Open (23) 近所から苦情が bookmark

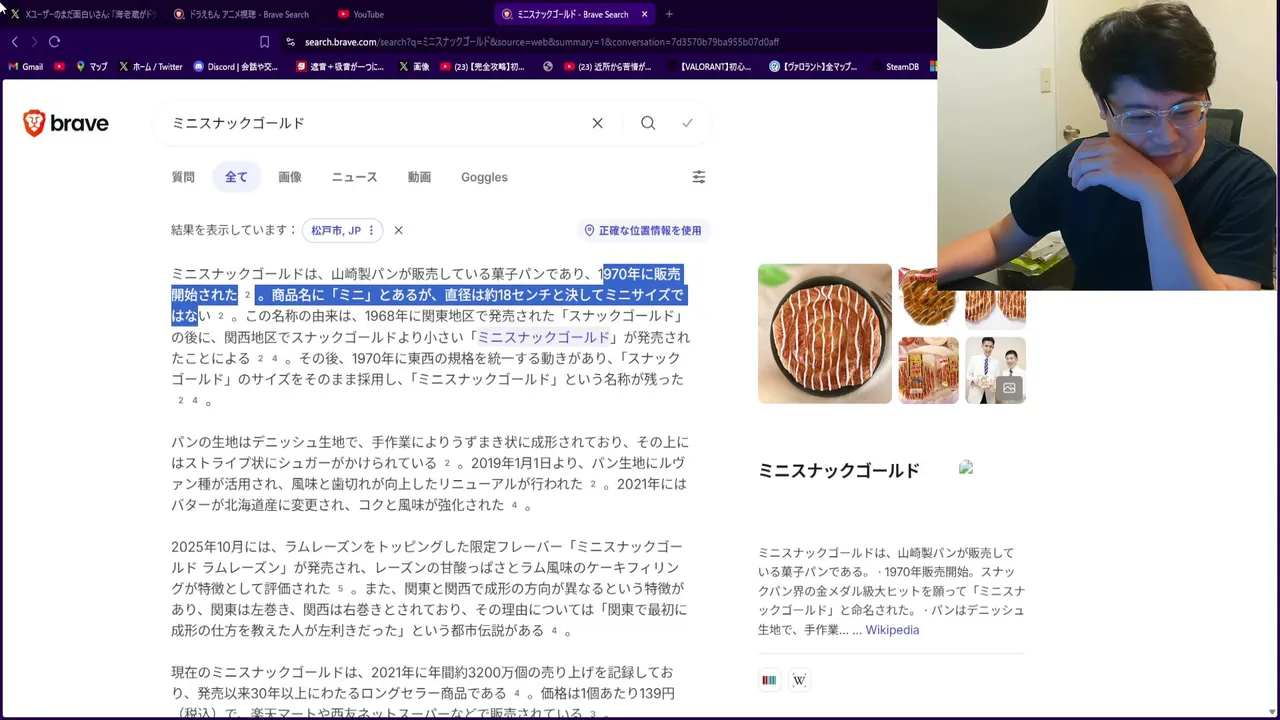click(608, 67)
